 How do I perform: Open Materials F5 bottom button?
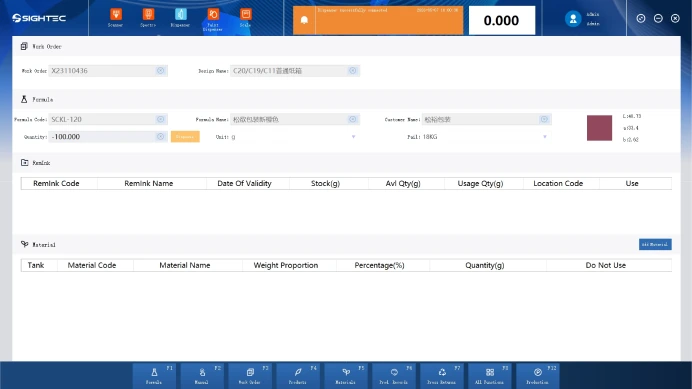[346, 375]
